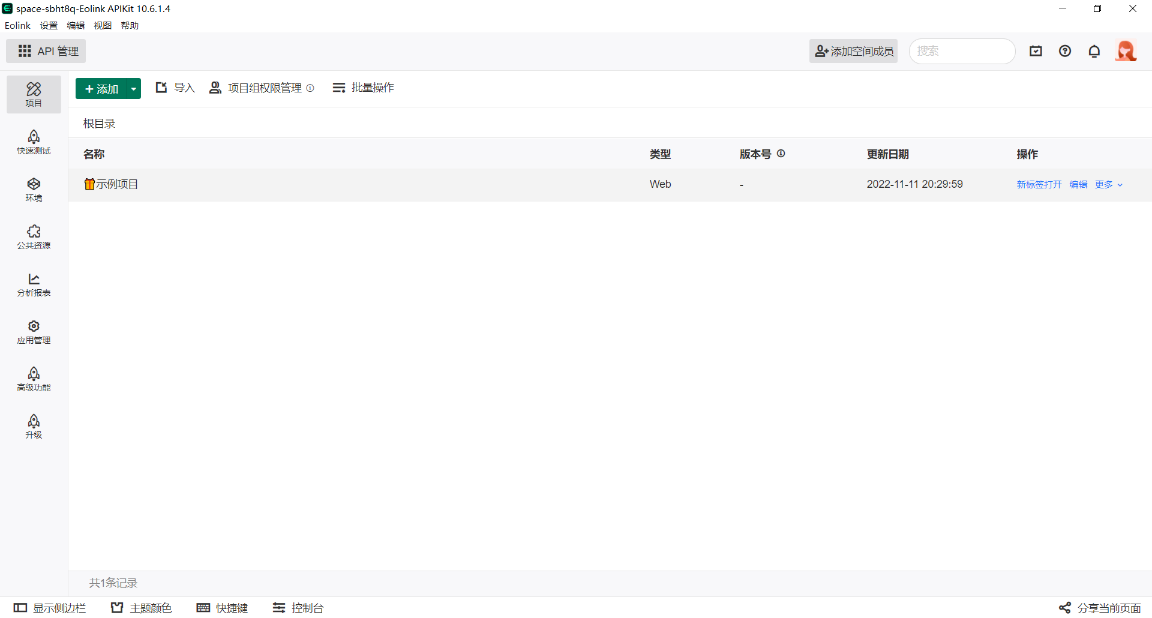Select the 根目录 root directory breadcrumb

pyautogui.click(x=99, y=123)
